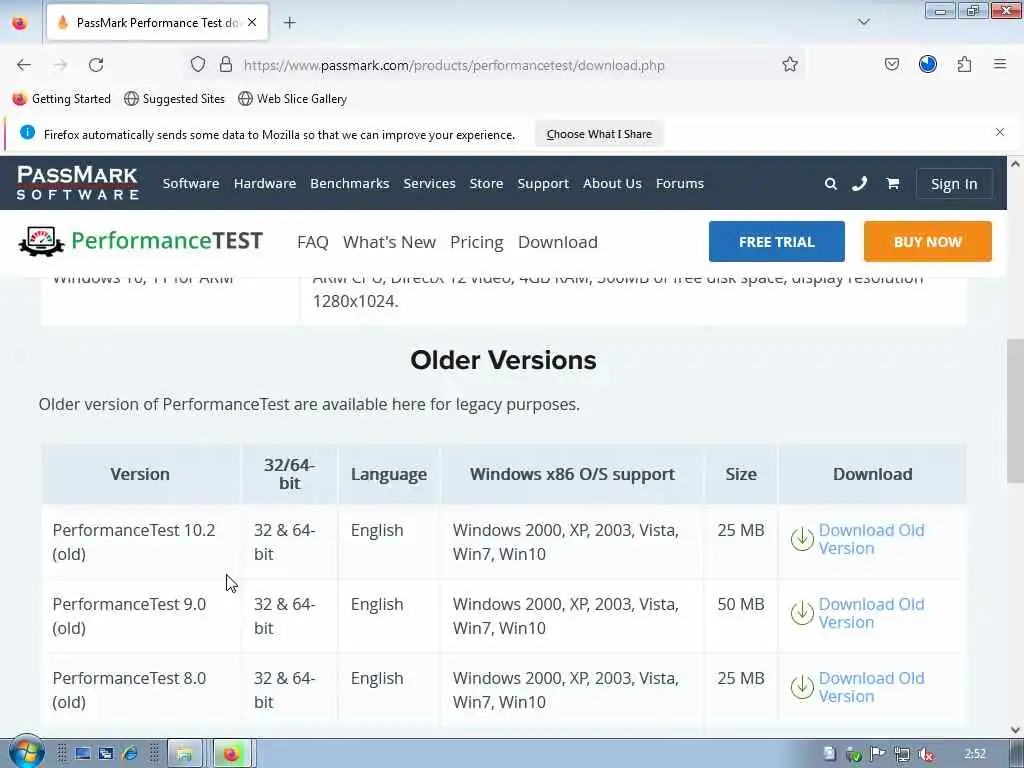Dismiss the Firefox data notification bar
The height and width of the screenshot is (768, 1024).
(1000, 133)
